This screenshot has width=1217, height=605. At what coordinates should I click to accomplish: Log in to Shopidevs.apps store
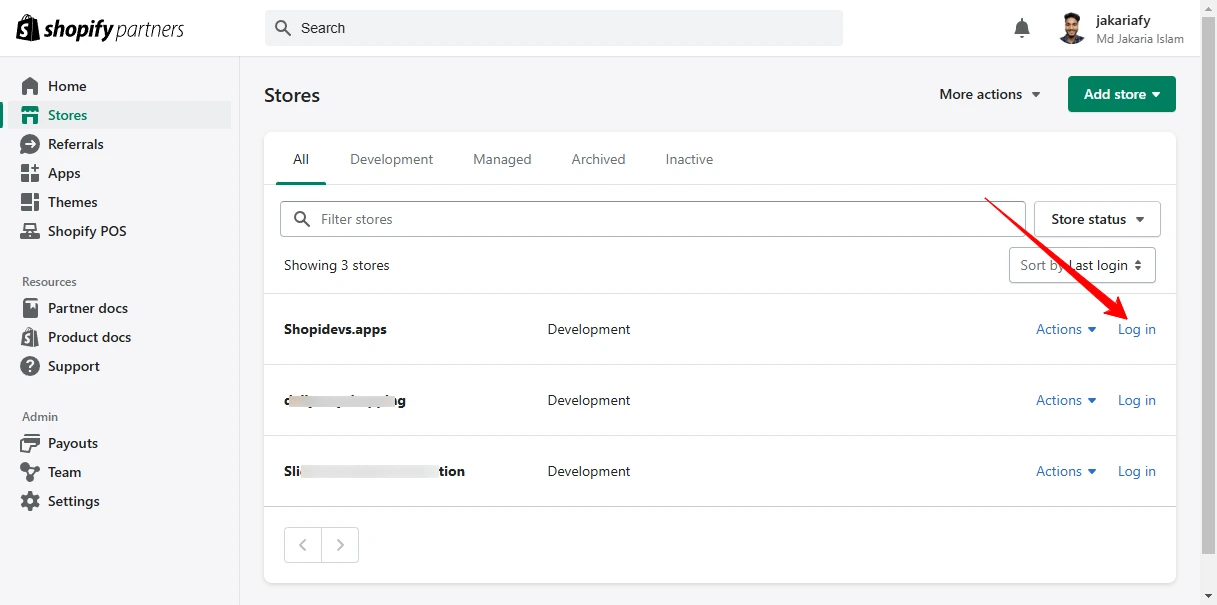pyautogui.click(x=1136, y=329)
